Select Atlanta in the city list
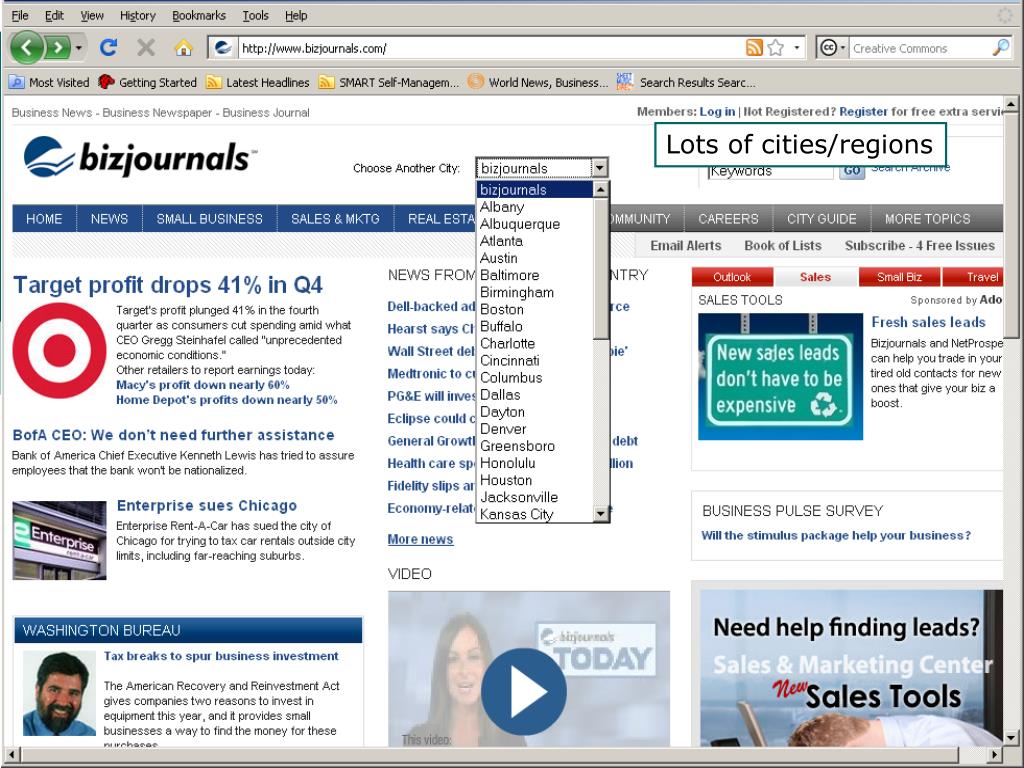1024x768 pixels. point(501,241)
